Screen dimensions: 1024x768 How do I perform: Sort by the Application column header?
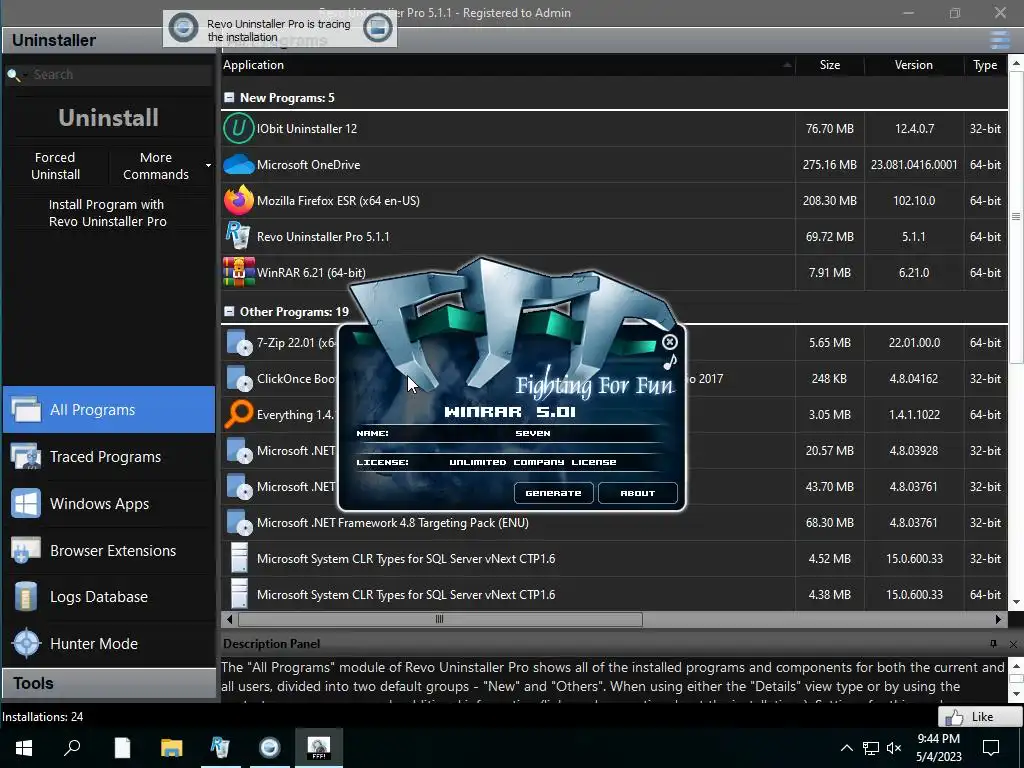coord(507,65)
